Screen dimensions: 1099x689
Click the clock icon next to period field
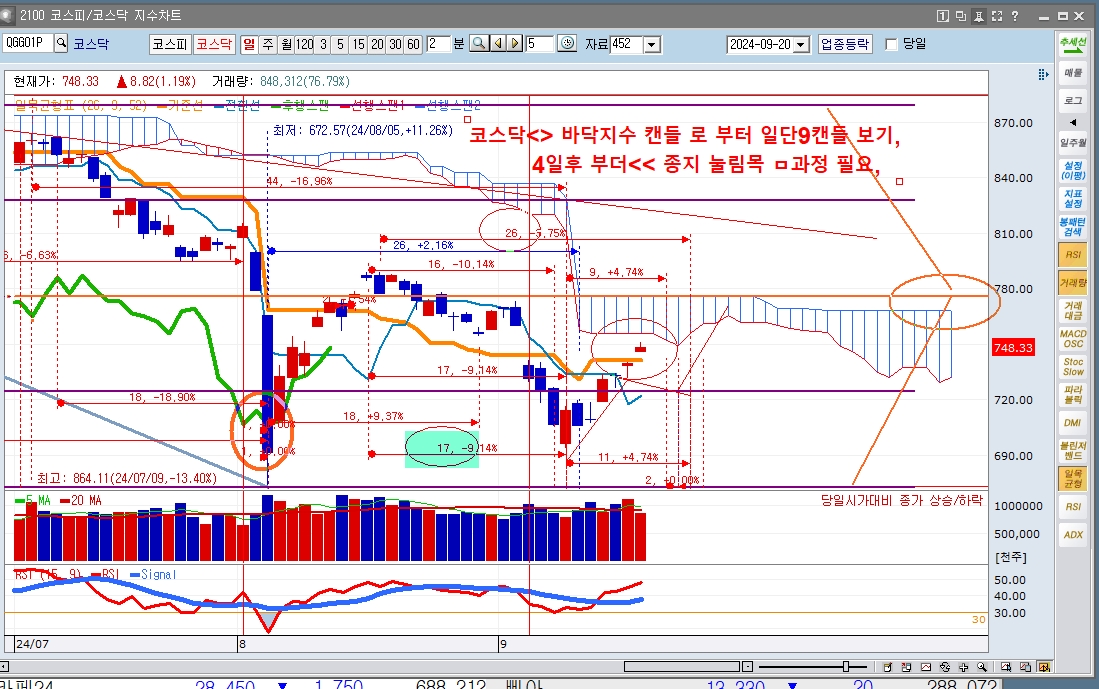[567, 44]
